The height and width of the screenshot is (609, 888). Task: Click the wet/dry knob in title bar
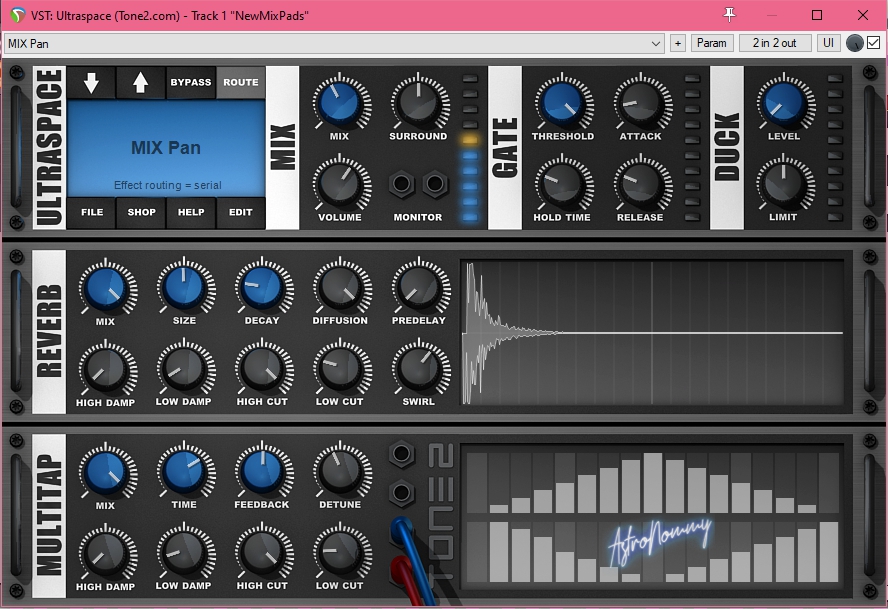tap(855, 44)
